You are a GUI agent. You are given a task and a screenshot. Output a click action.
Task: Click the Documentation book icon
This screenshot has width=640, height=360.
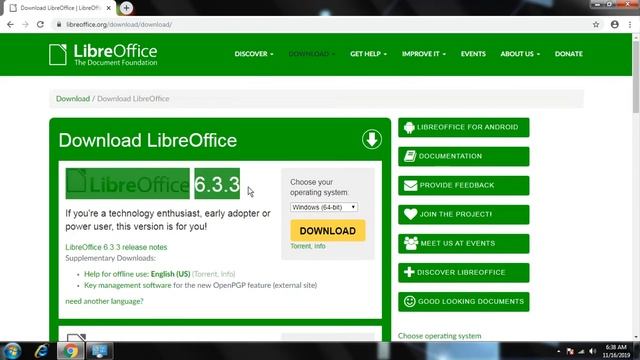point(410,156)
